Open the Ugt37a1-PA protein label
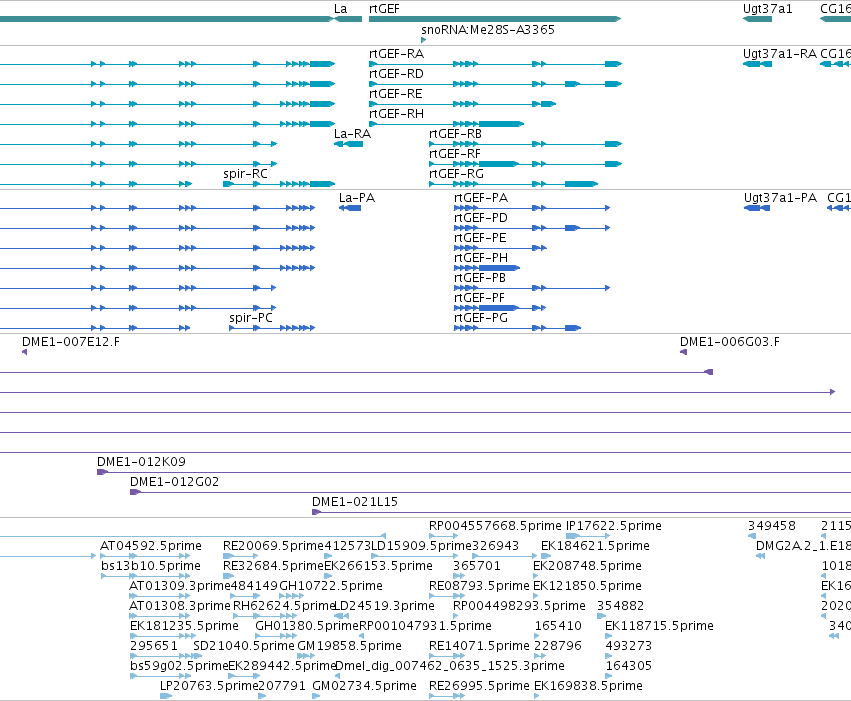The image size is (851, 701). pyautogui.click(x=780, y=198)
